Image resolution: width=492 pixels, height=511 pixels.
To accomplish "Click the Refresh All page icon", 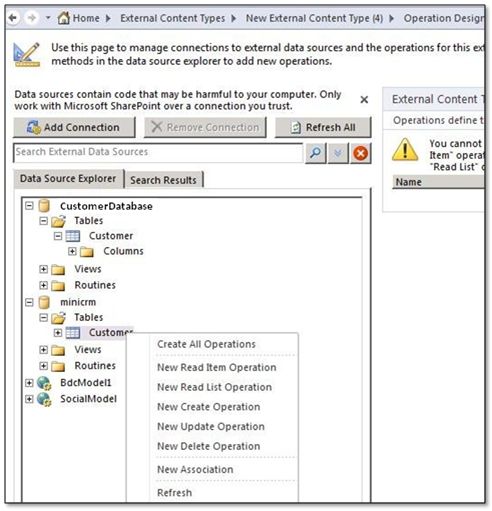I will pyautogui.click(x=295, y=127).
